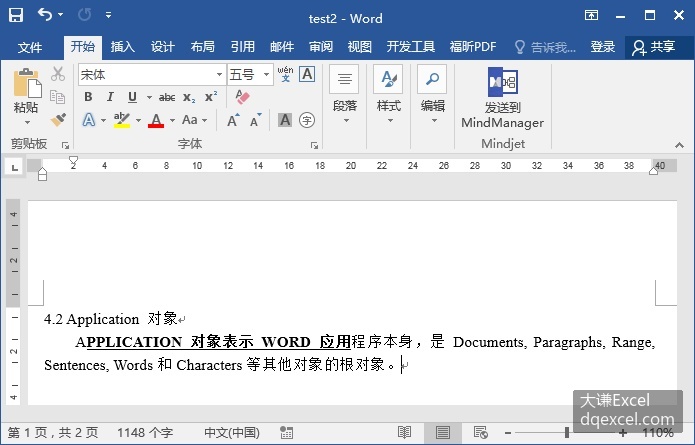Image resolution: width=695 pixels, height=445 pixels.
Task: Switch to Read Mode view
Action: coord(404,432)
